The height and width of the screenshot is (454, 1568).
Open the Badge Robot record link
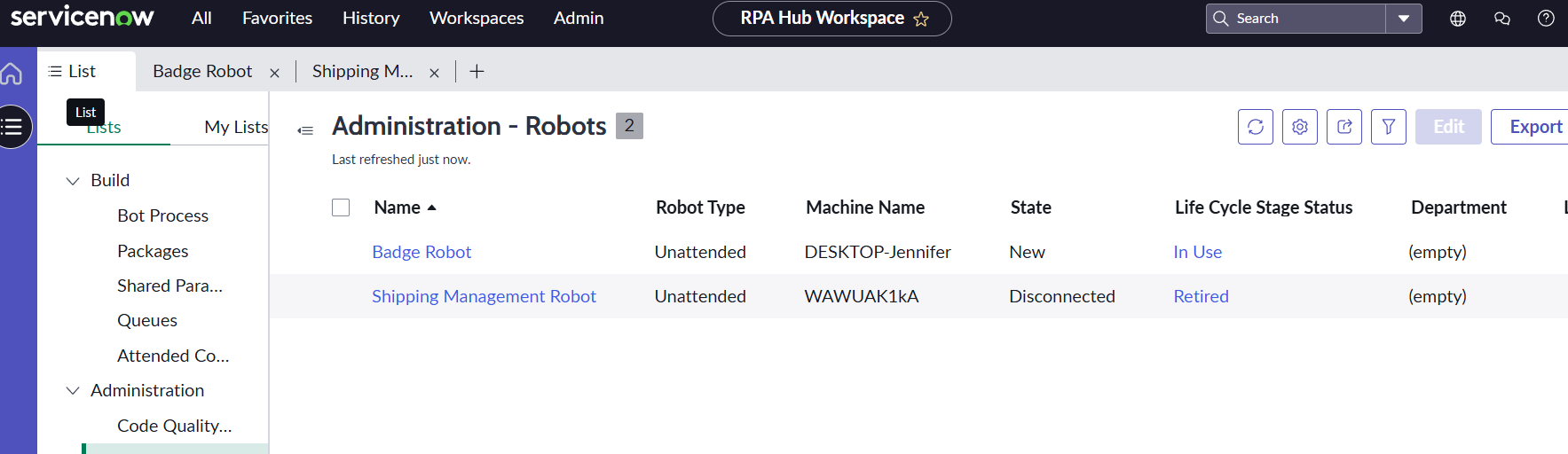coord(422,252)
